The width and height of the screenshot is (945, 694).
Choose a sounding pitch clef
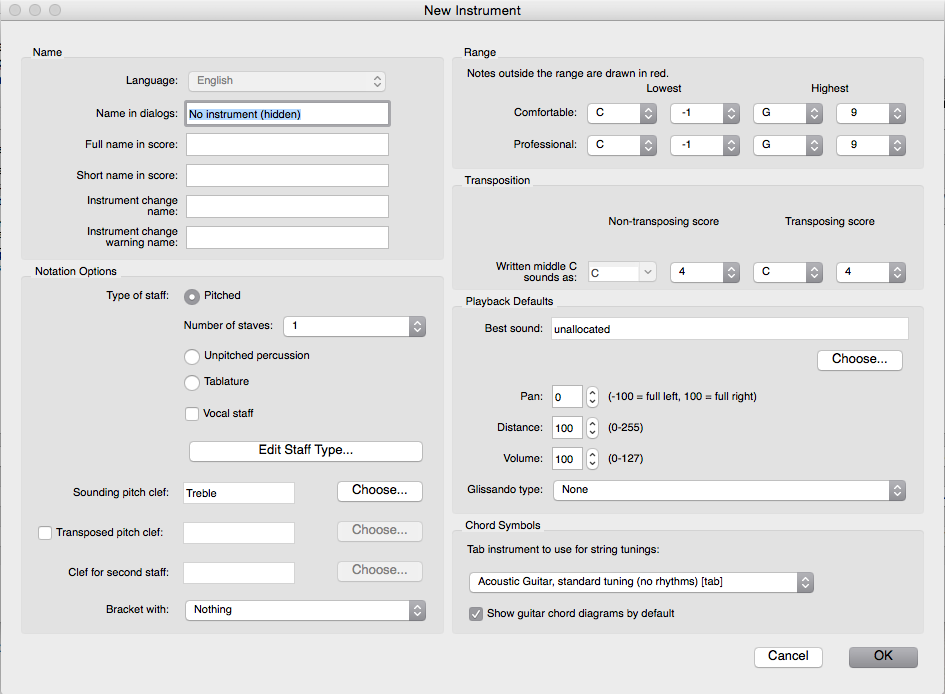point(379,491)
